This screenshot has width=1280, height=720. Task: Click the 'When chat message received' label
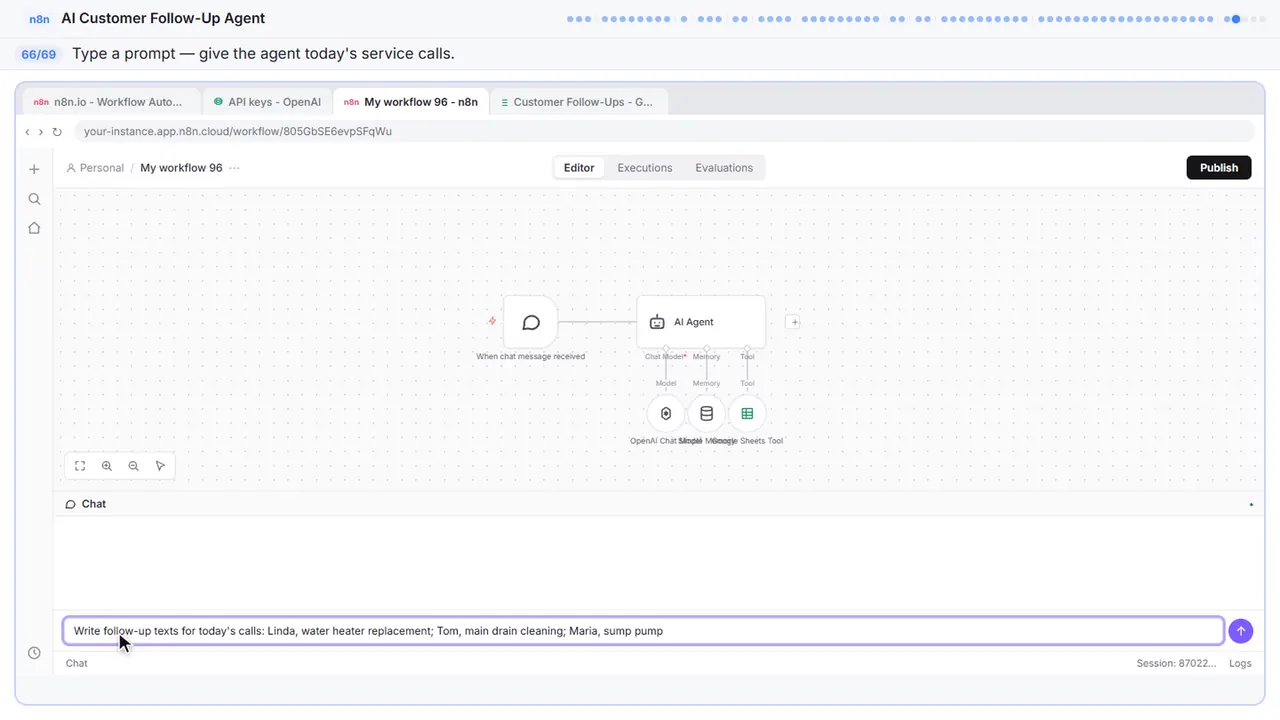(x=531, y=356)
